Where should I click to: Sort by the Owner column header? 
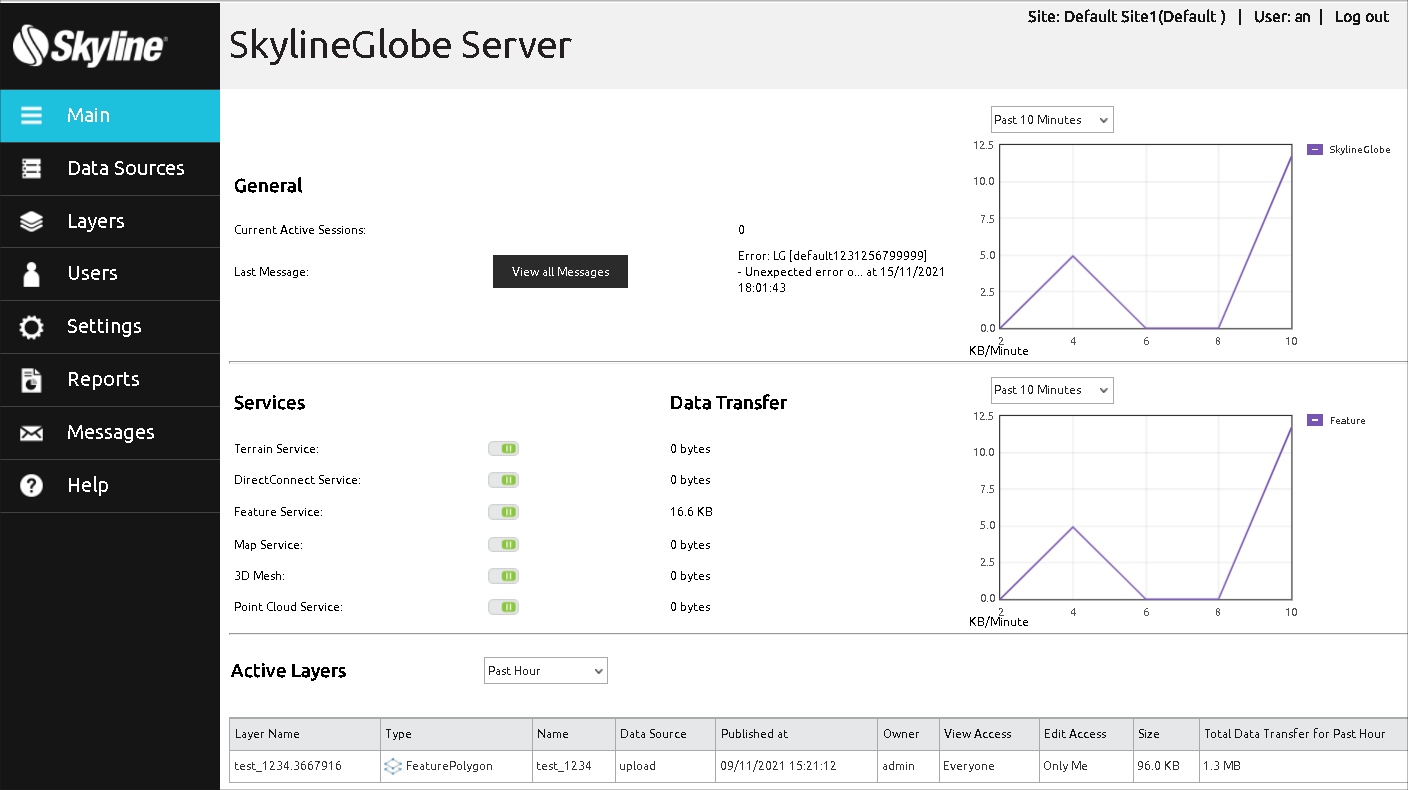(x=908, y=734)
